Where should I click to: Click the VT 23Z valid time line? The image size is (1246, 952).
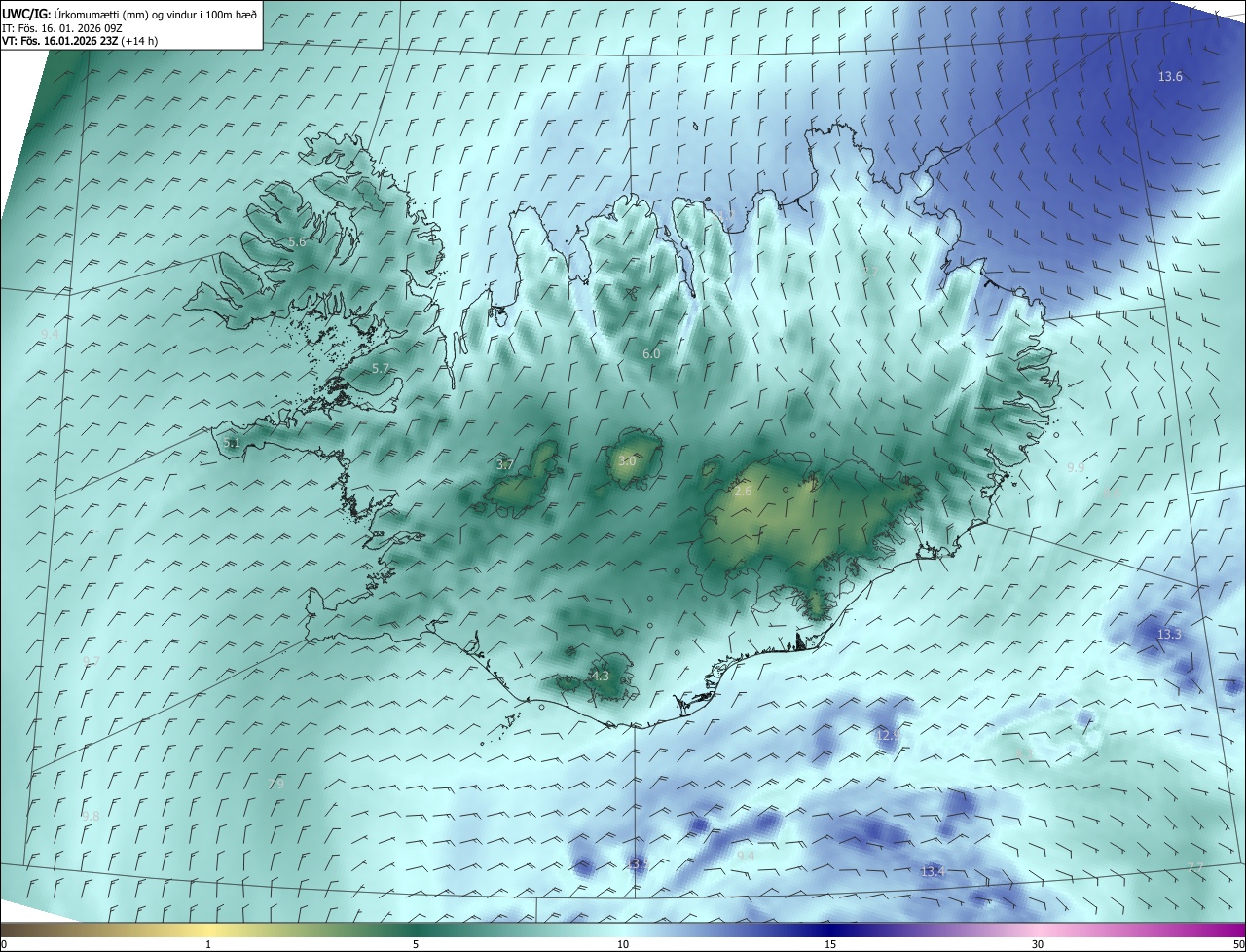(80, 41)
